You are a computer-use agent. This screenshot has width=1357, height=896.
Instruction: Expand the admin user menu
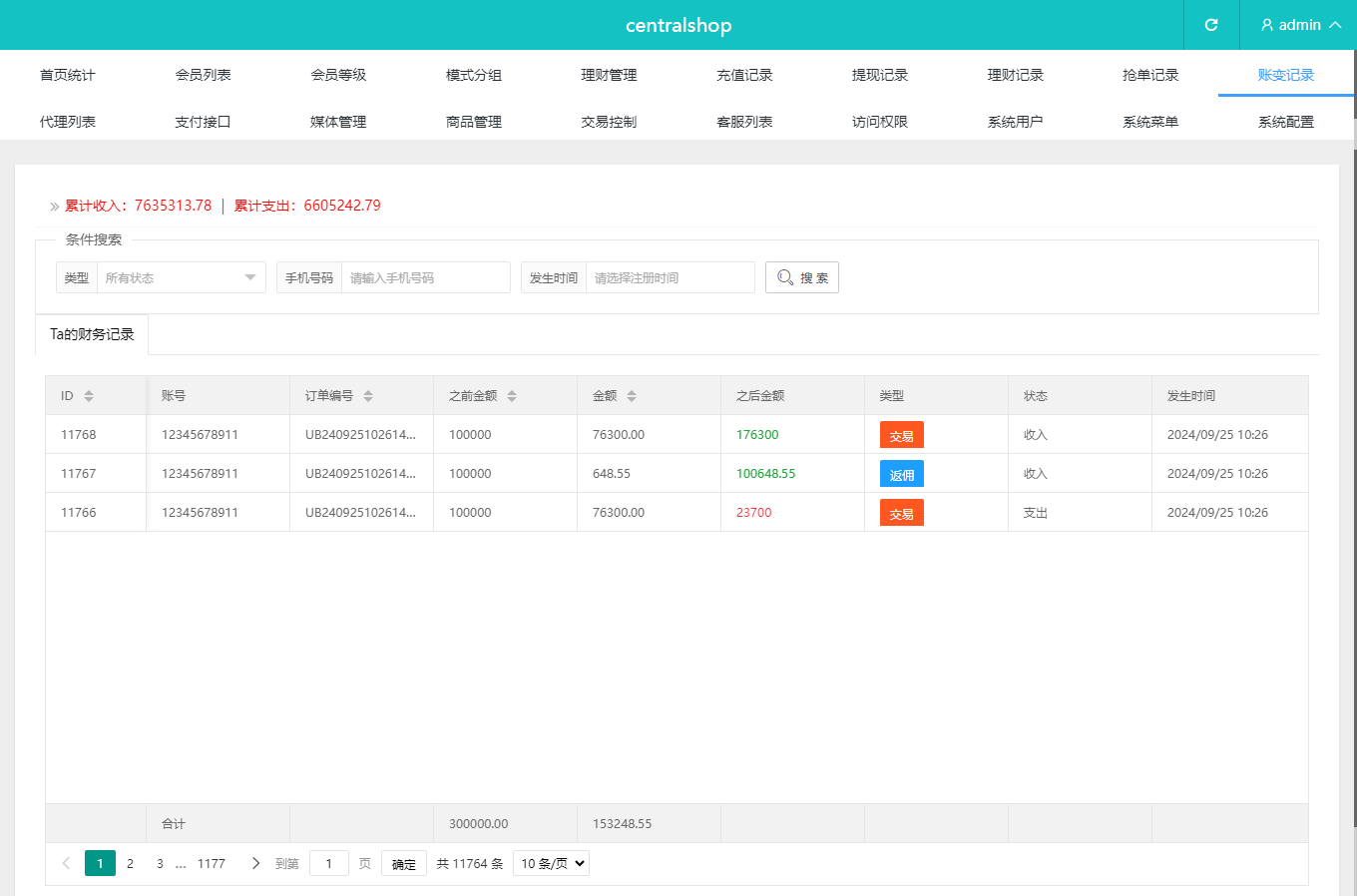click(1299, 25)
